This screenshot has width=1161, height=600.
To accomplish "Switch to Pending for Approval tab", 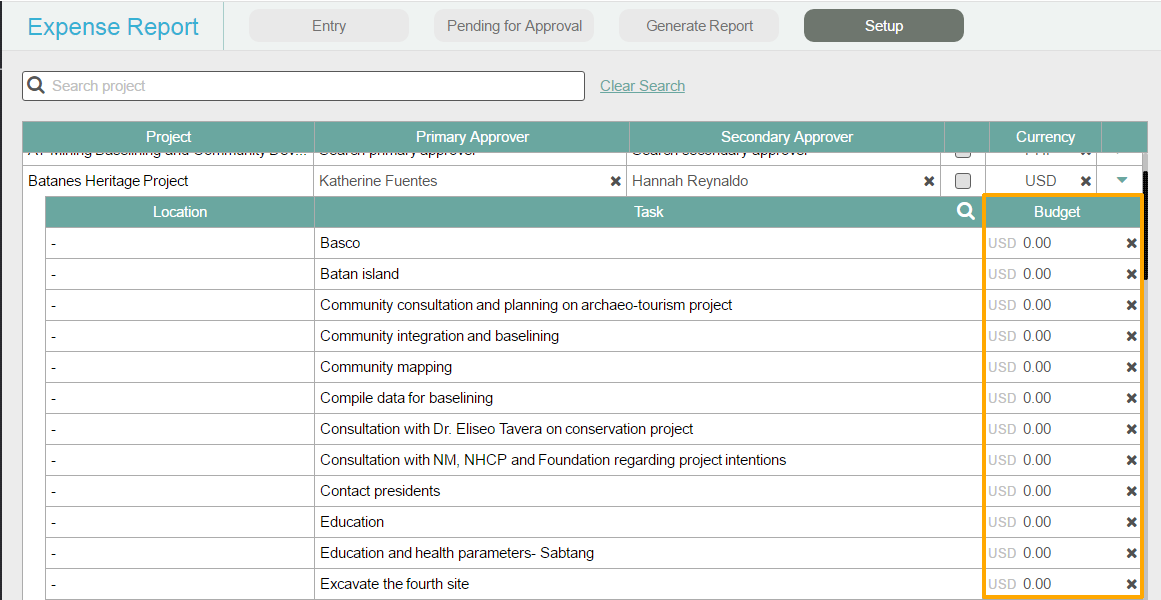I will click(514, 26).
